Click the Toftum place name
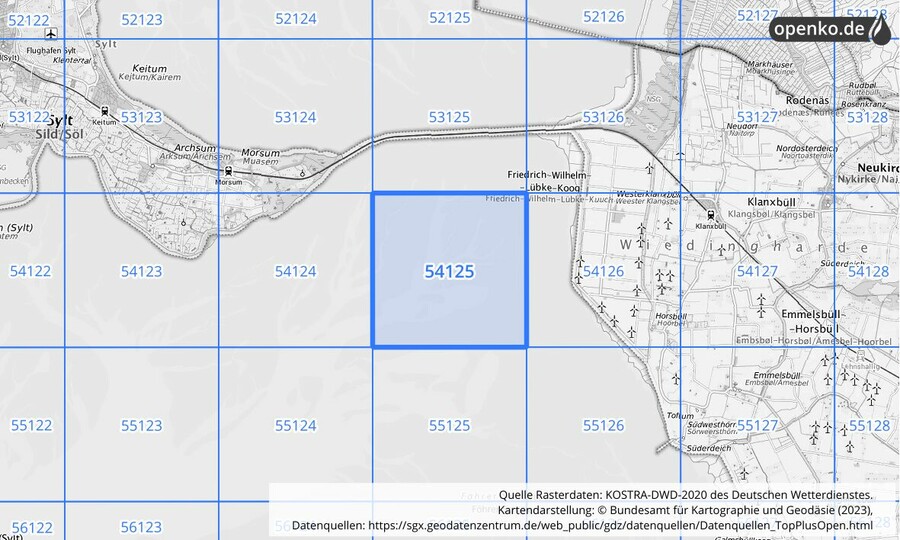 click(x=680, y=415)
